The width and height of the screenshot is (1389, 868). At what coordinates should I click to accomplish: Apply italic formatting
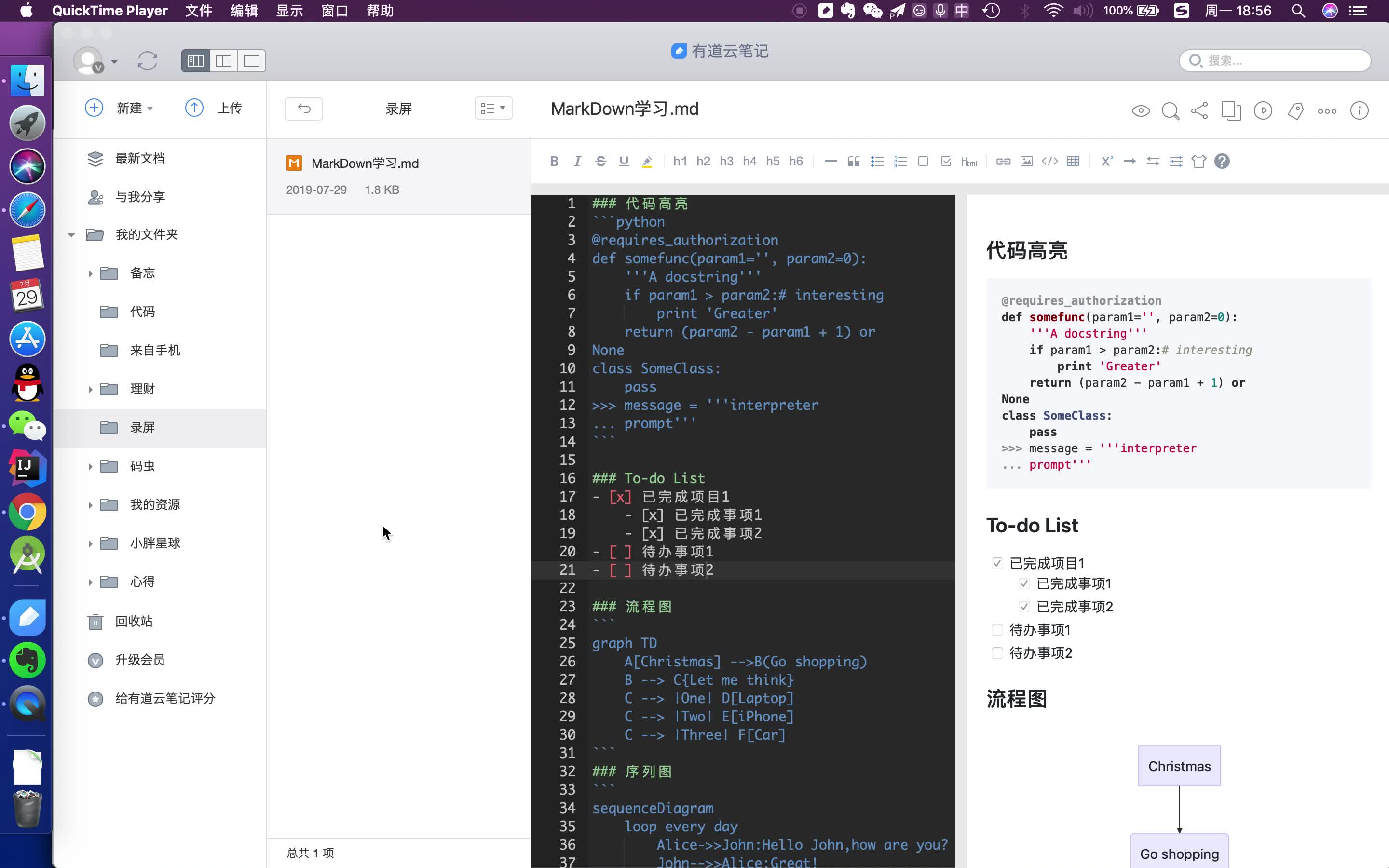pos(577,162)
